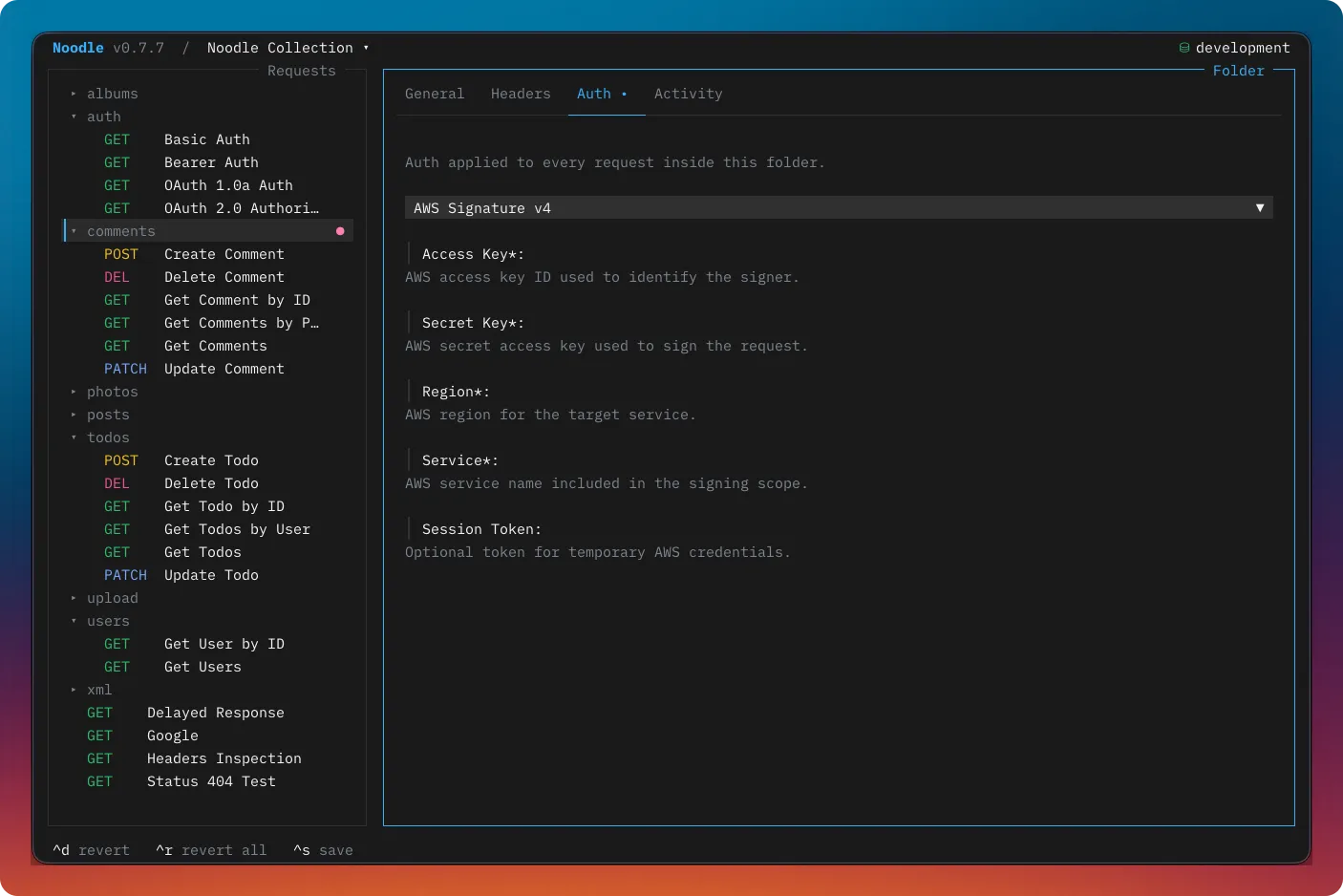The image size is (1343, 896).
Task: Collapse the auth folder
Action: 74,117
